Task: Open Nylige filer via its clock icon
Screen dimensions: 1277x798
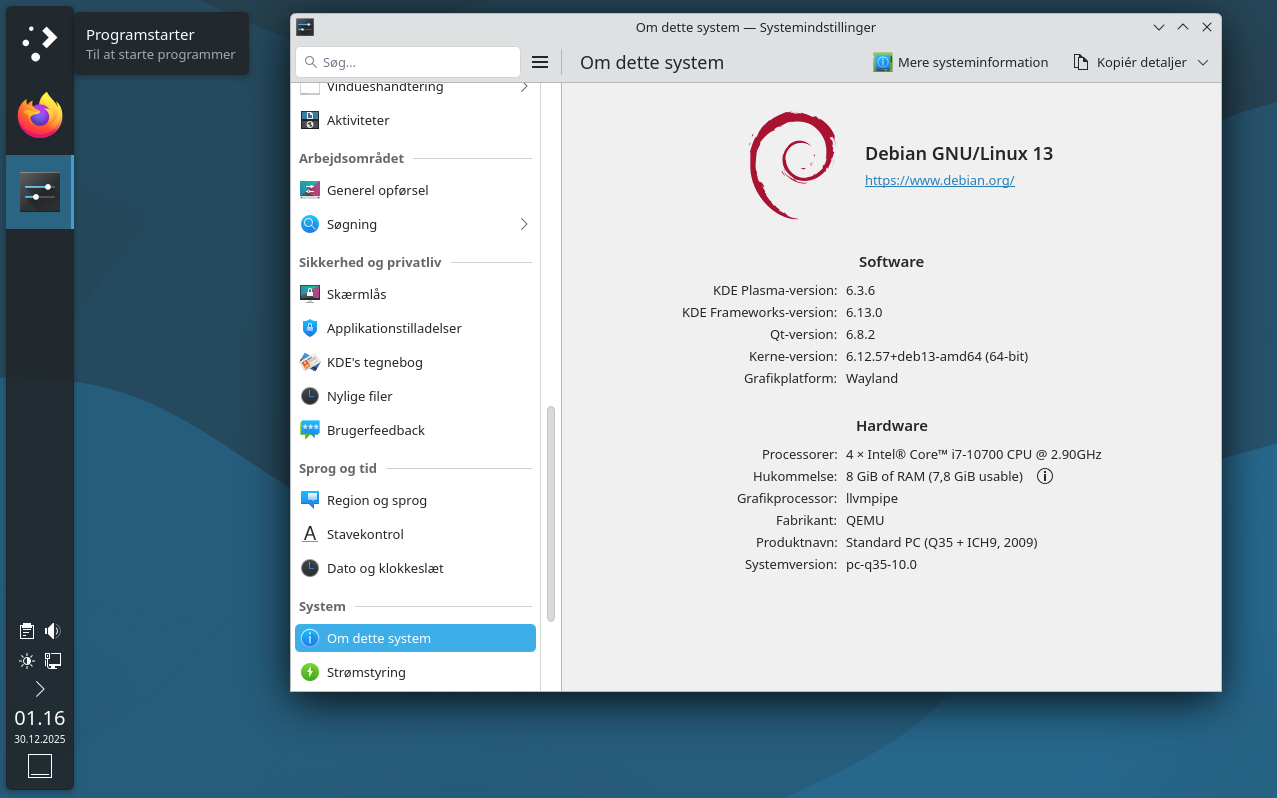Action: tap(310, 395)
